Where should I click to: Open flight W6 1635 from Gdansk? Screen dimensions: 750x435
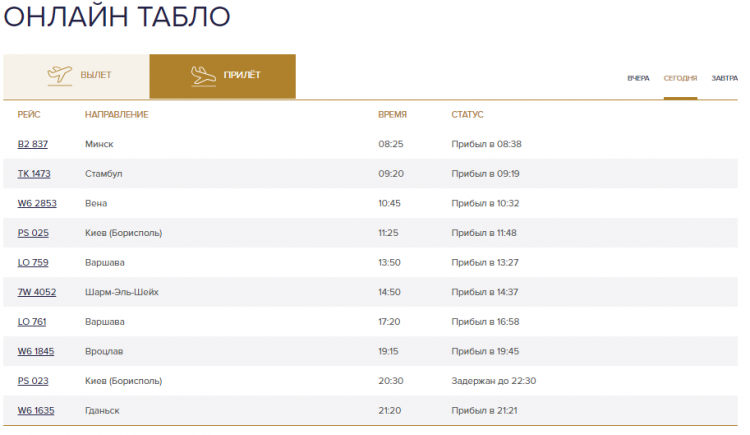(x=36, y=411)
